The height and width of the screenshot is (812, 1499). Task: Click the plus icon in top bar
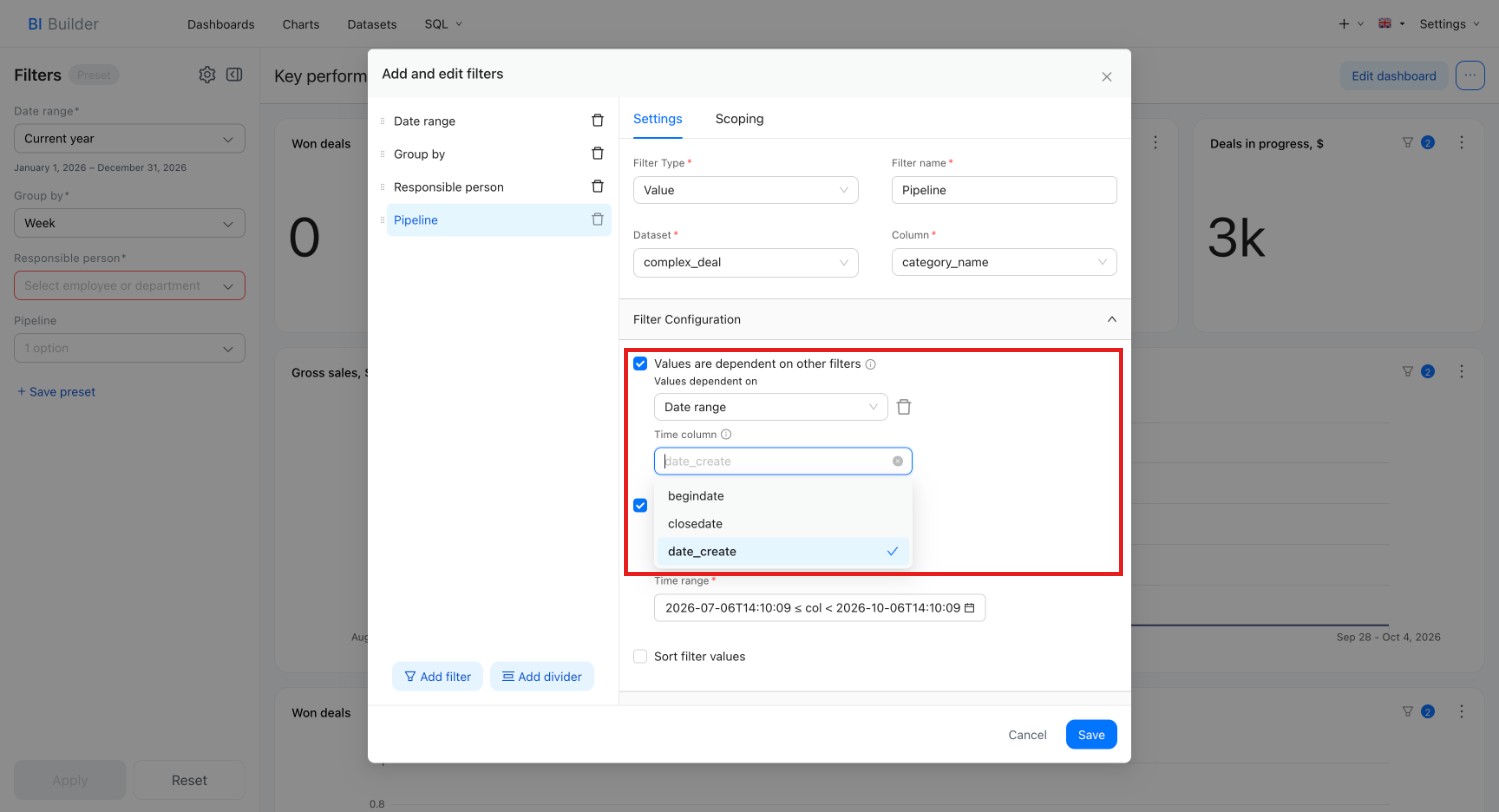pos(1344,24)
